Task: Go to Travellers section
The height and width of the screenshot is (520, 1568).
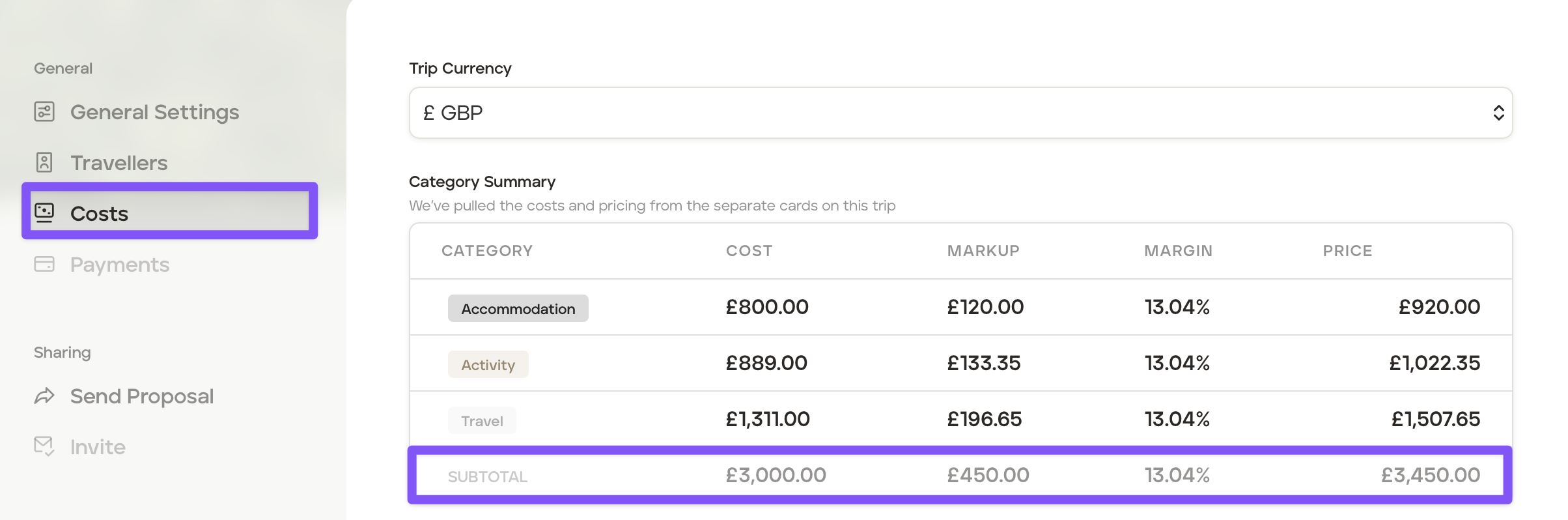Action: coord(119,163)
